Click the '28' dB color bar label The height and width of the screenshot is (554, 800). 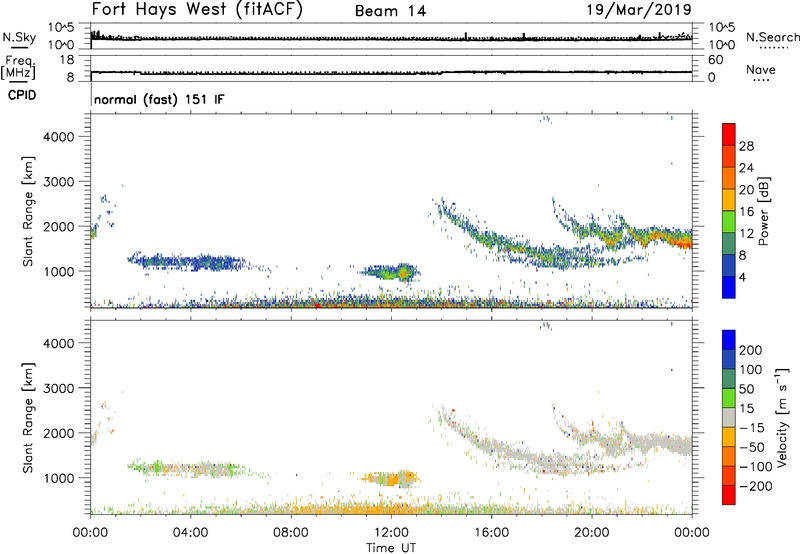click(x=746, y=146)
